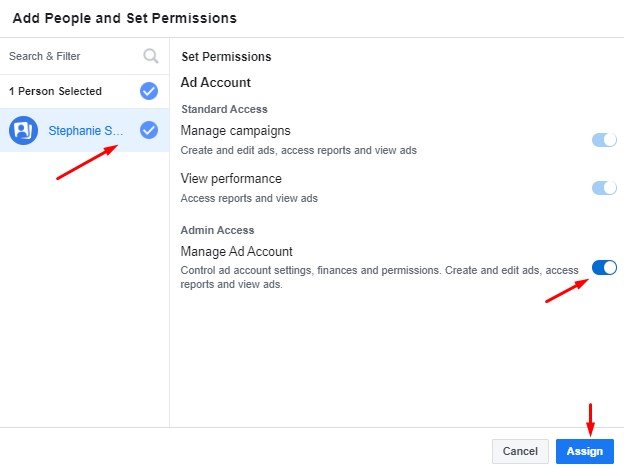
Task: Deselect the checkmark next to Stephanie S.
Action: pos(149,130)
